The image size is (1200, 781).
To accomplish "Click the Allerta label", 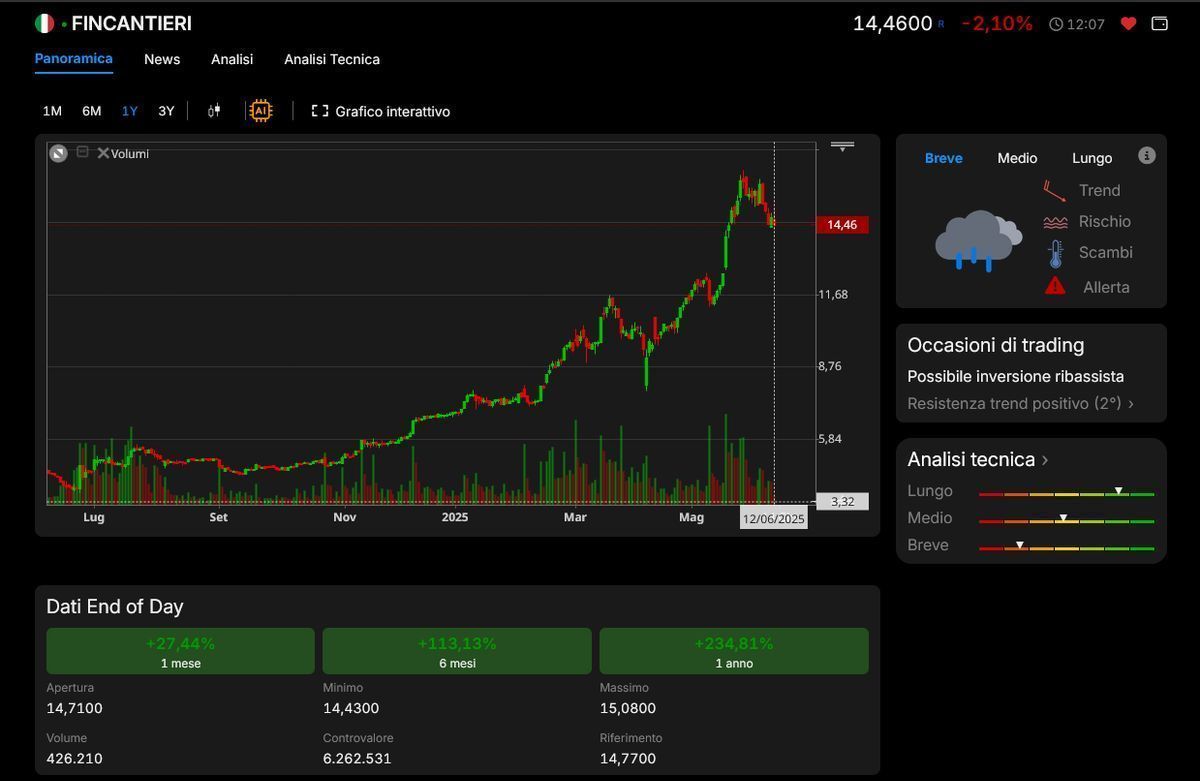I will click(x=1106, y=287).
